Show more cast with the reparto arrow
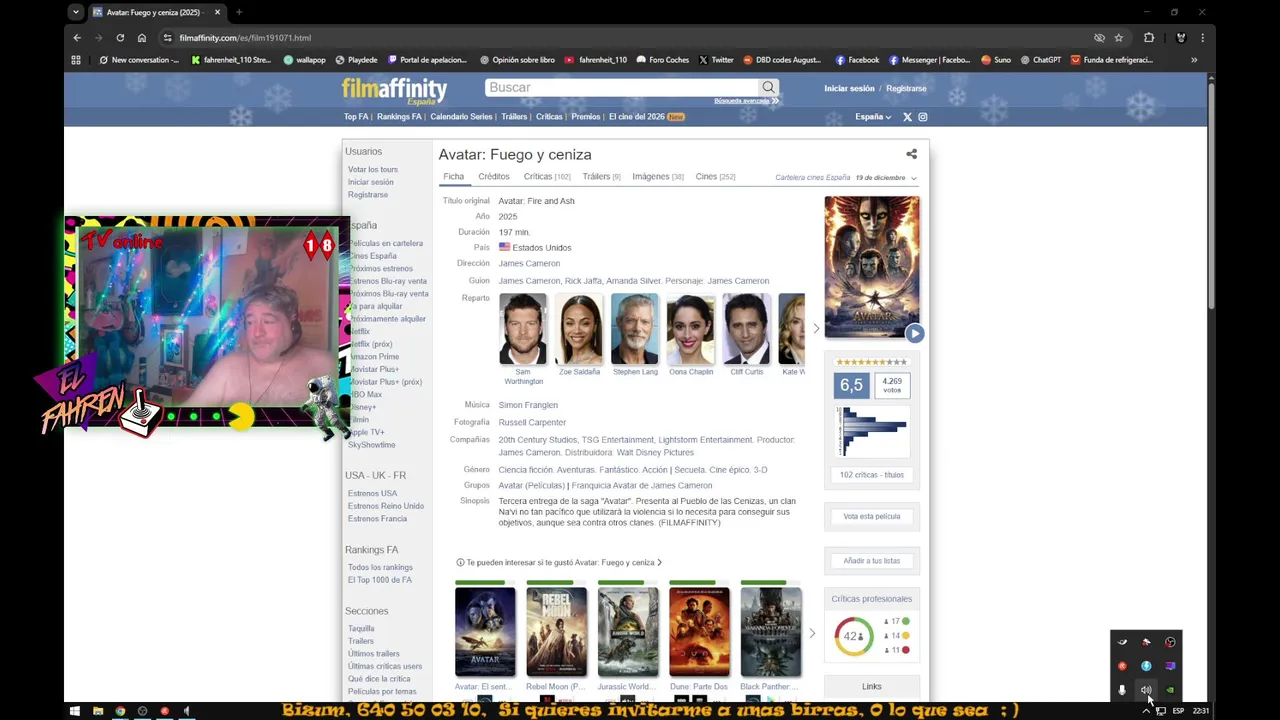Viewport: 1280px width, 720px height. coord(816,328)
